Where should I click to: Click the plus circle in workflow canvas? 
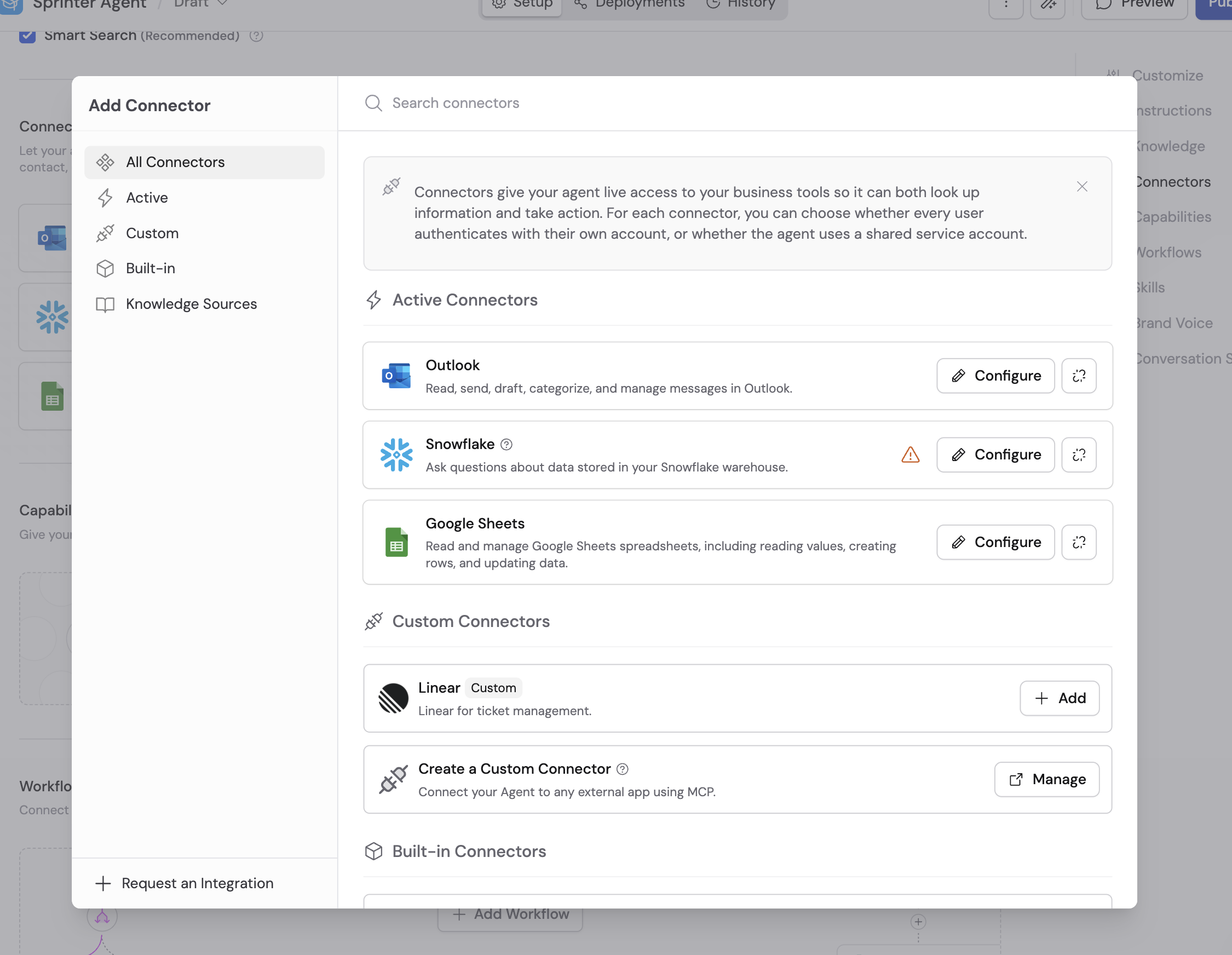click(918, 922)
